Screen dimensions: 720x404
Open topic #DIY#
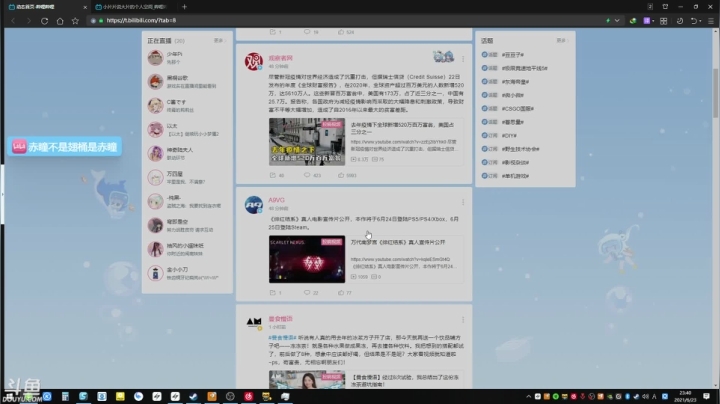point(509,136)
